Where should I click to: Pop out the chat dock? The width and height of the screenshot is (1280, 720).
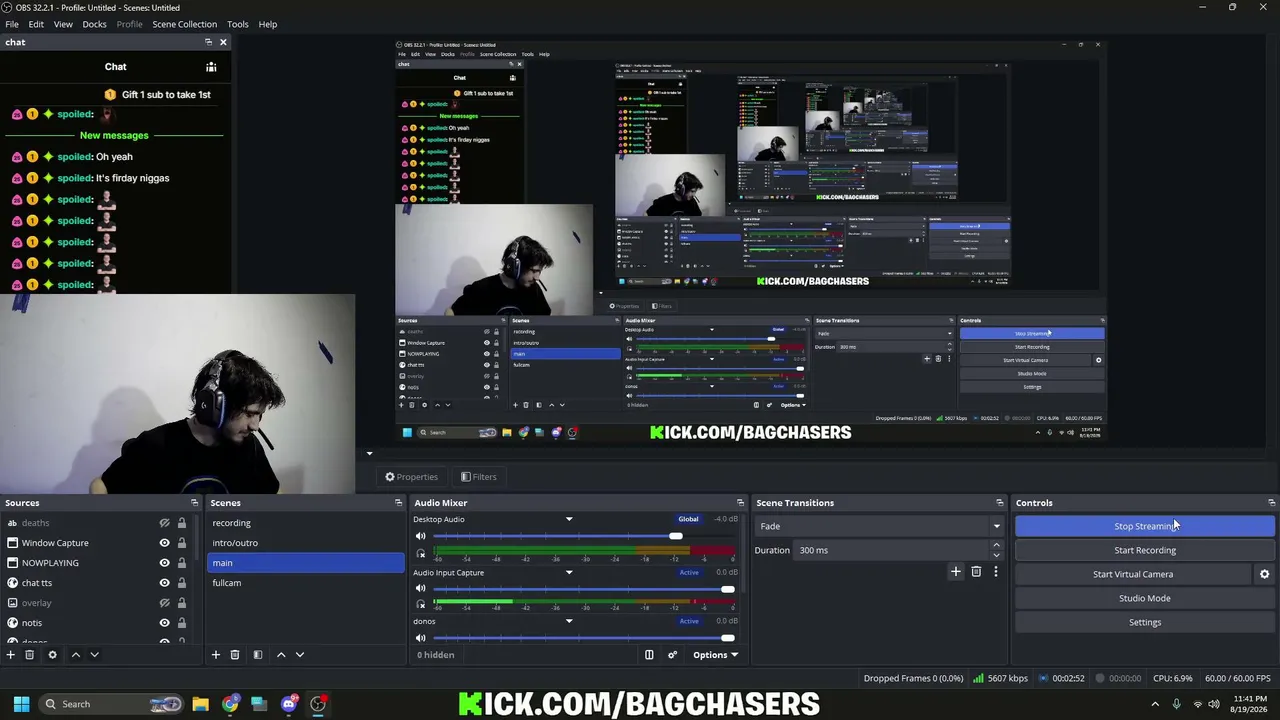[208, 42]
